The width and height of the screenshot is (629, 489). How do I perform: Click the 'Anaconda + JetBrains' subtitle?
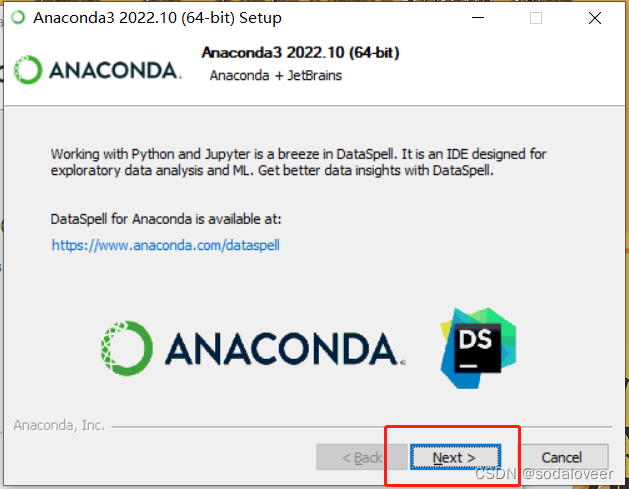click(276, 75)
